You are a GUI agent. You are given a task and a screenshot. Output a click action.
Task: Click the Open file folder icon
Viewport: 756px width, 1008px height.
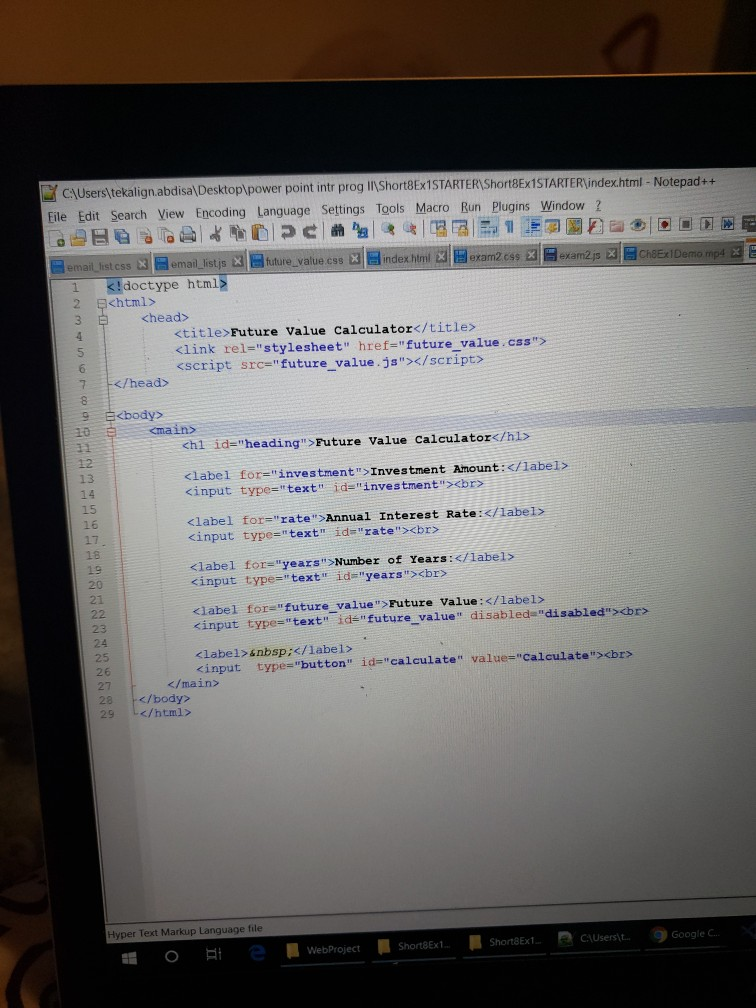click(x=78, y=238)
